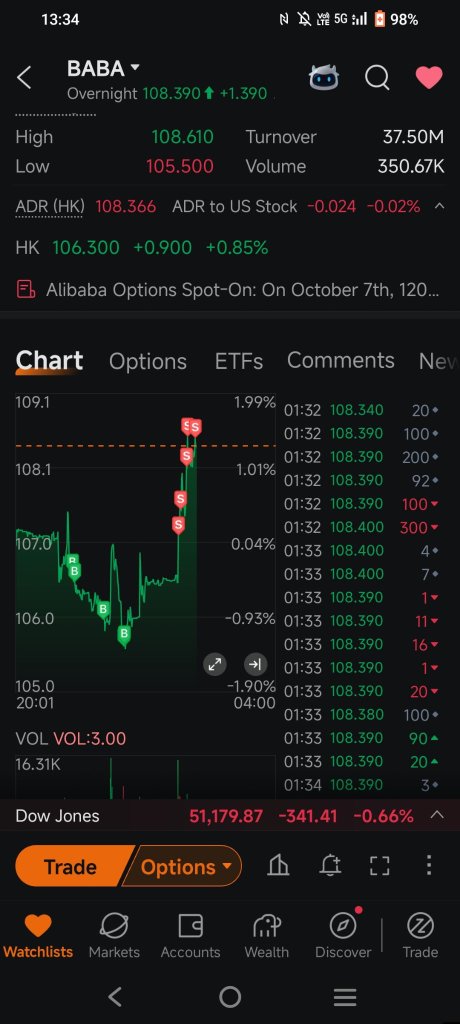Expand the Dow Jones index bar
Image resolution: width=460 pixels, height=1024 pixels.
click(x=437, y=815)
